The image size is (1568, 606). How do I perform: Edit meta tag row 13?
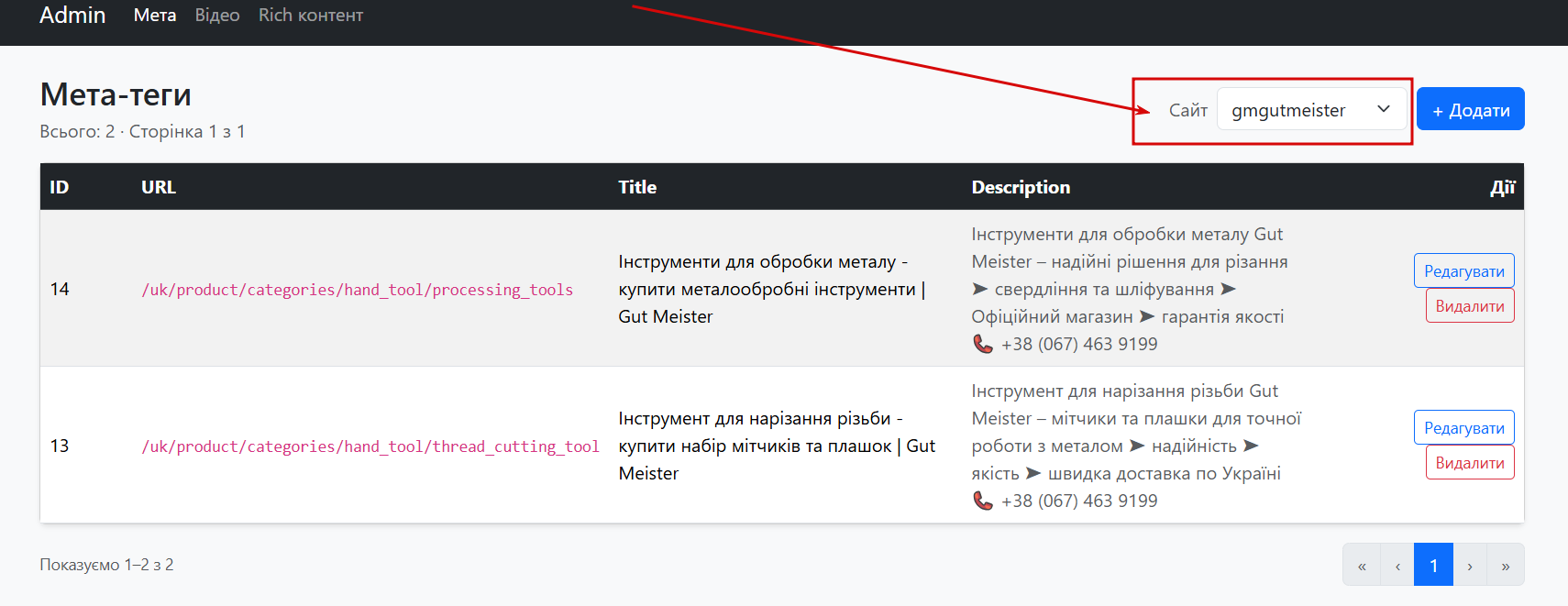(x=1463, y=428)
